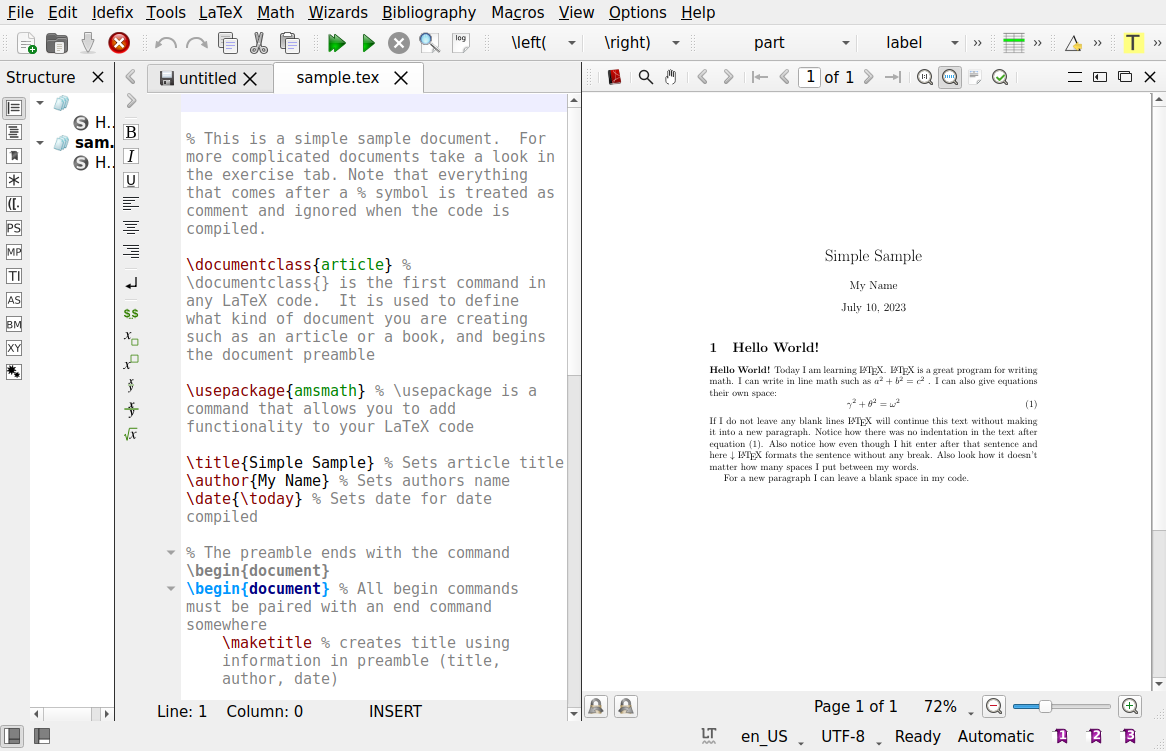Zoom out of the PDF with the minus magnifier
This screenshot has height=751, width=1166.
(994, 706)
